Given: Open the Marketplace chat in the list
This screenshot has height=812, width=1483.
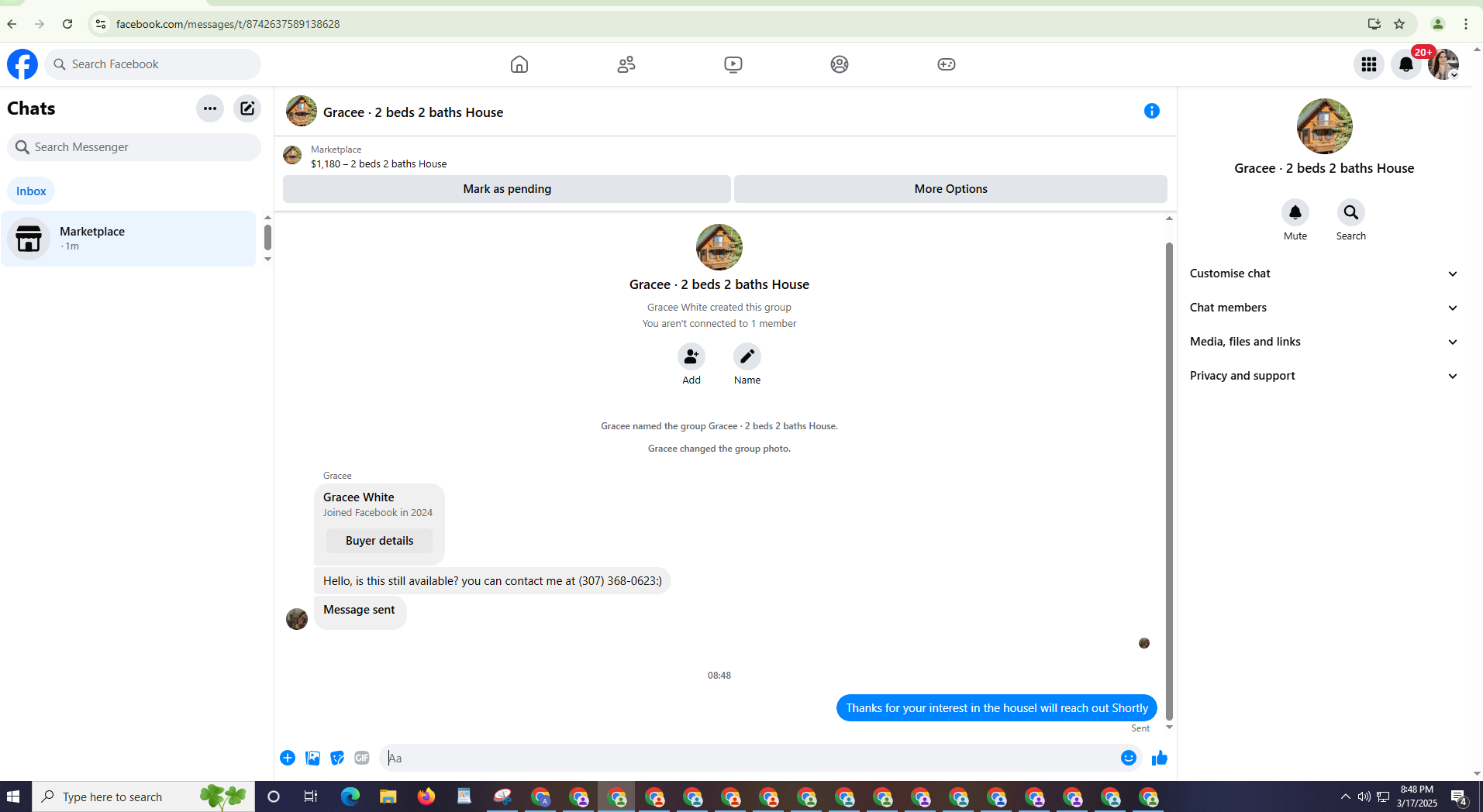Looking at the screenshot, I should tap(129, 239).
